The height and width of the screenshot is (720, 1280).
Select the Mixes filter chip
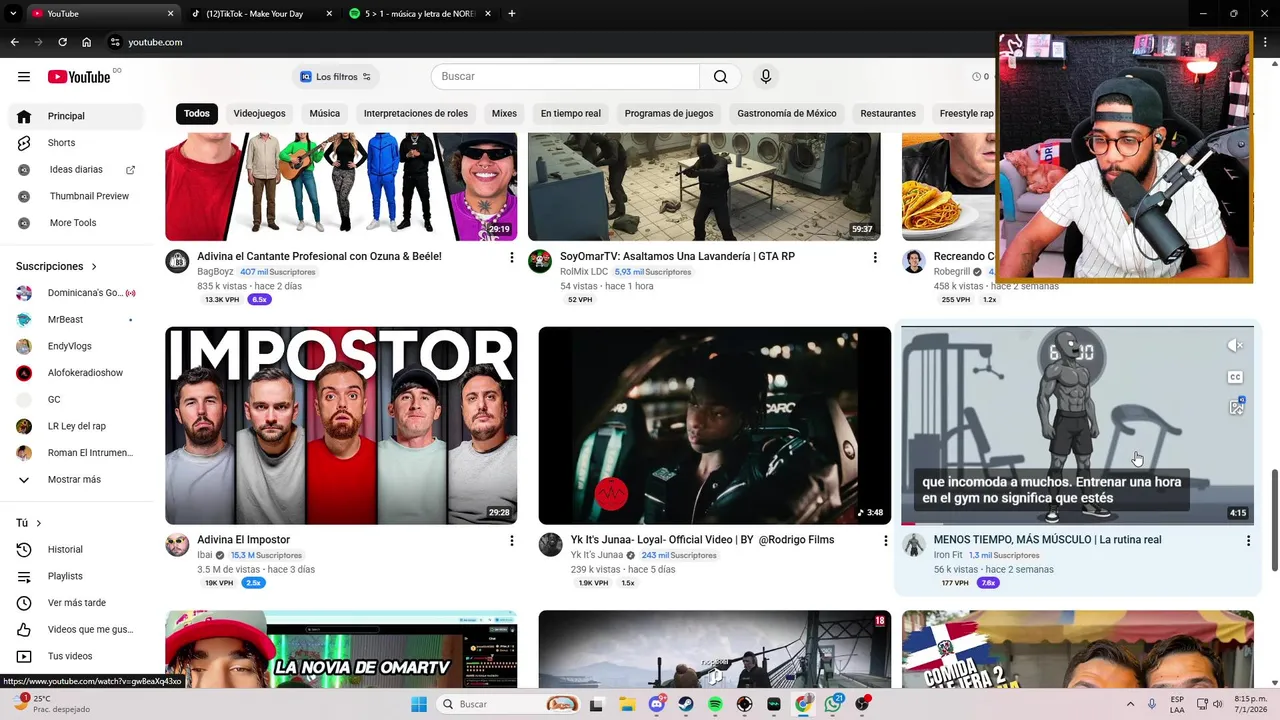pyautogui.click(x=504, y=114)
